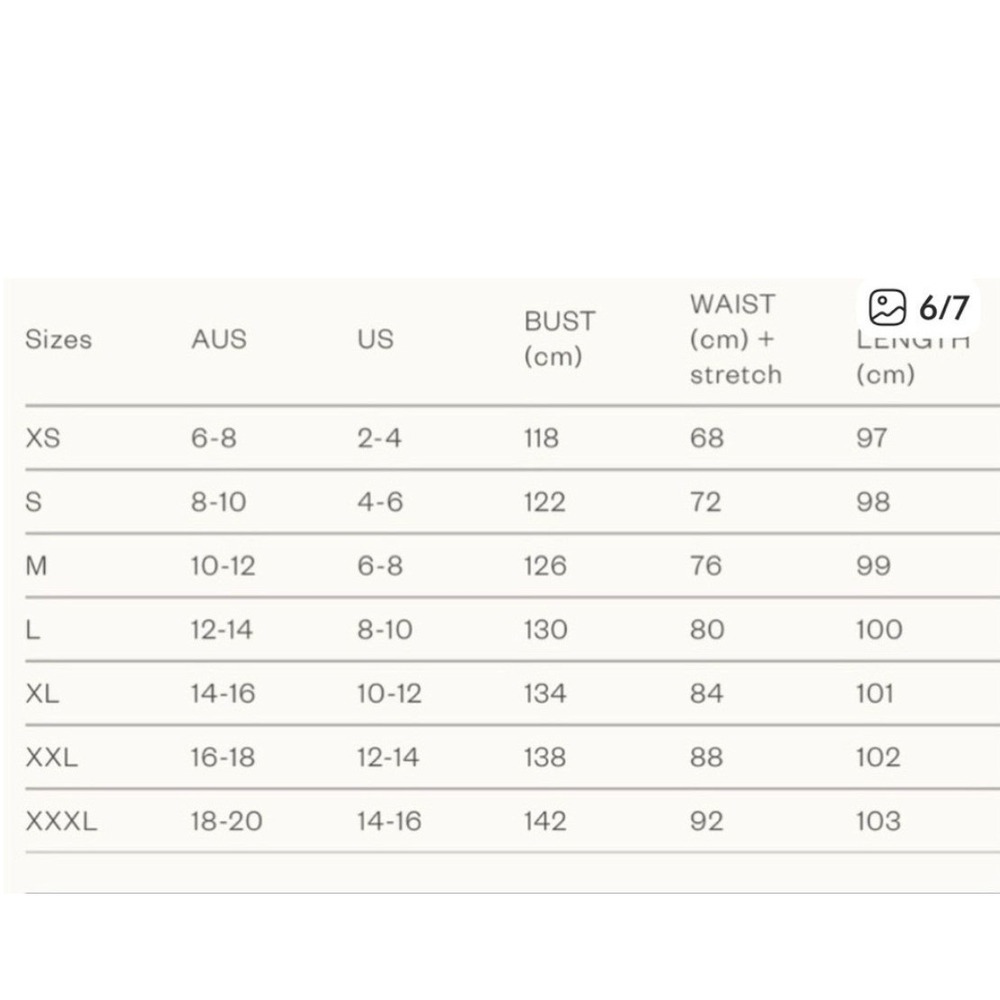
Task: Click the AUS column header
Action: (x=219, y=339)
